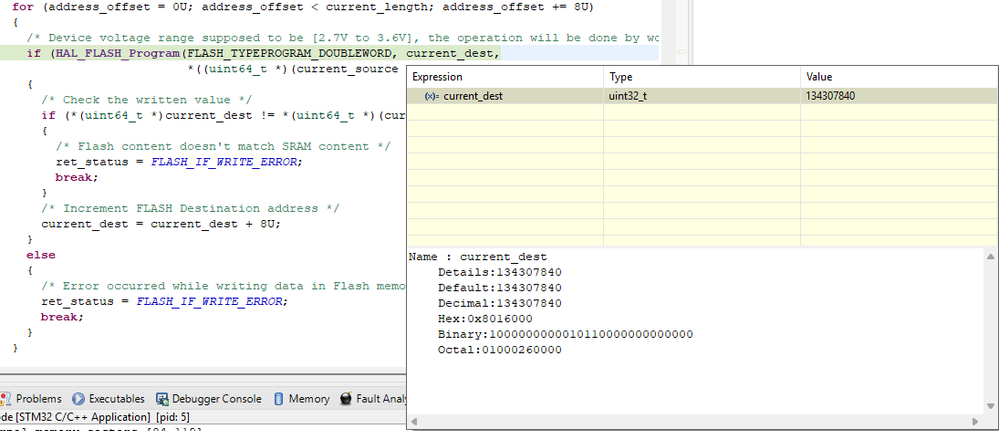The width and height of the screenshot is (999, 431).
Task: Click the Debugger Console monitor icon
Action: pyautogui.click(x=162, y=399)
